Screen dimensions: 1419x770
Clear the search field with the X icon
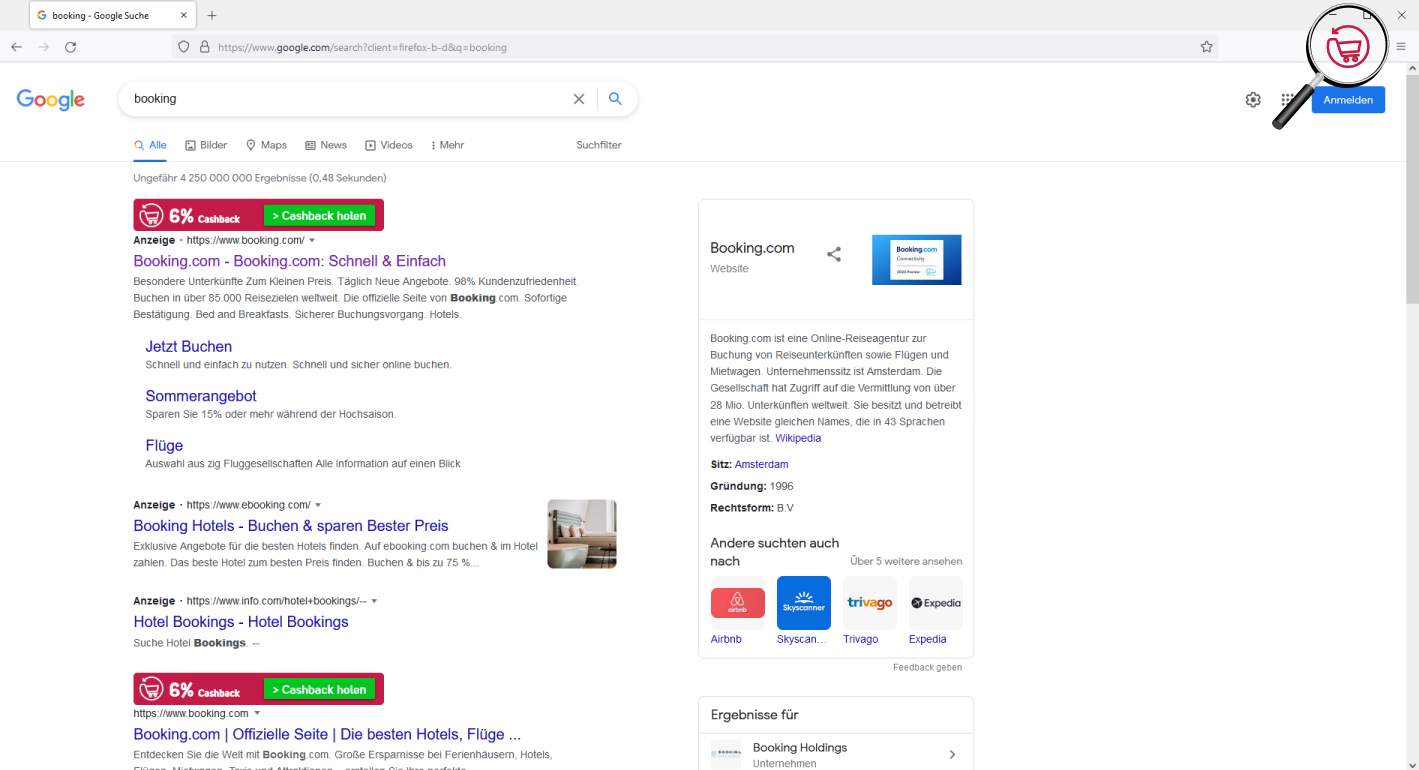click(x=579, y=99)
